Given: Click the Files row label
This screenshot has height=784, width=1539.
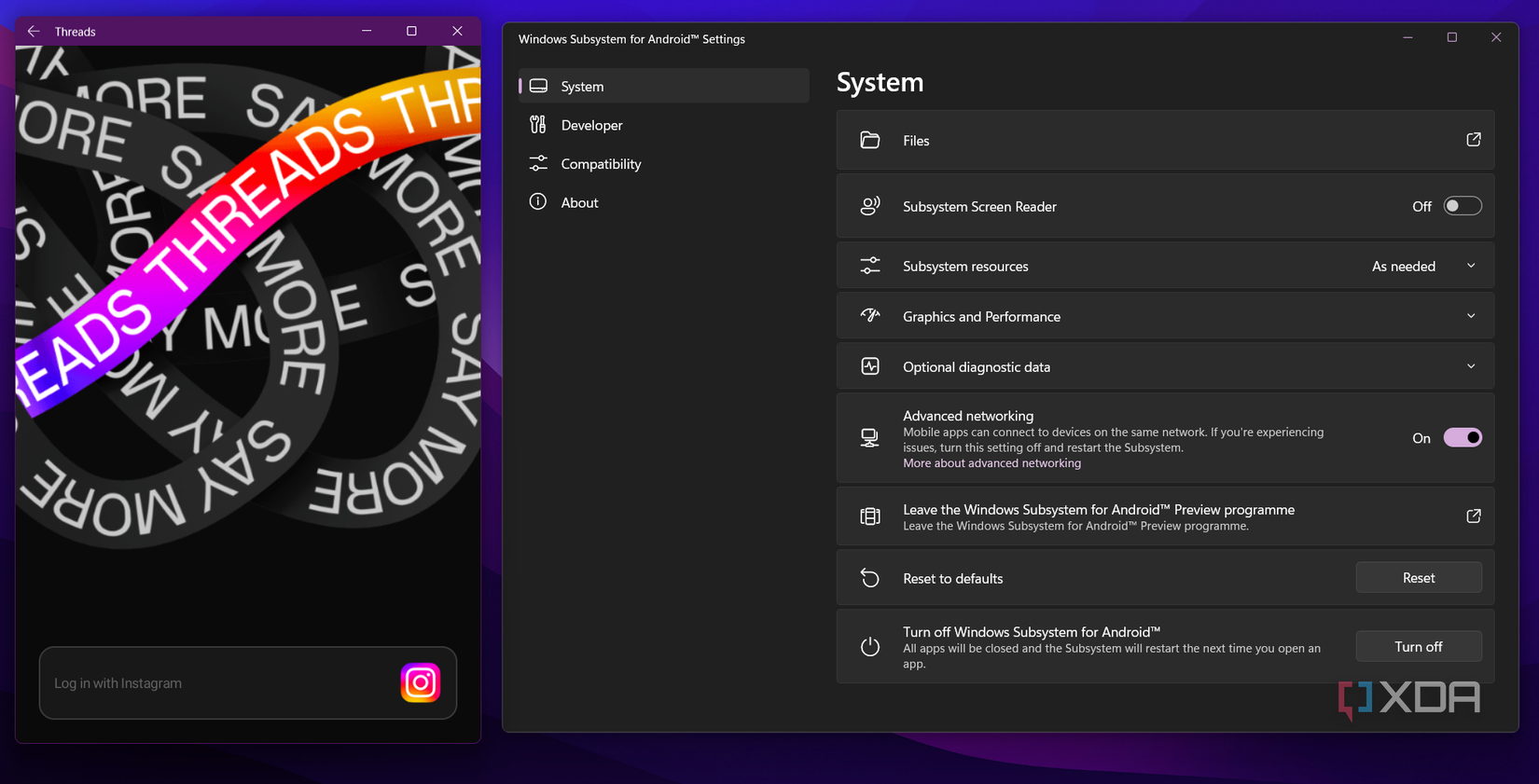Looking at the screenshot, I should [x=916, y=141].
